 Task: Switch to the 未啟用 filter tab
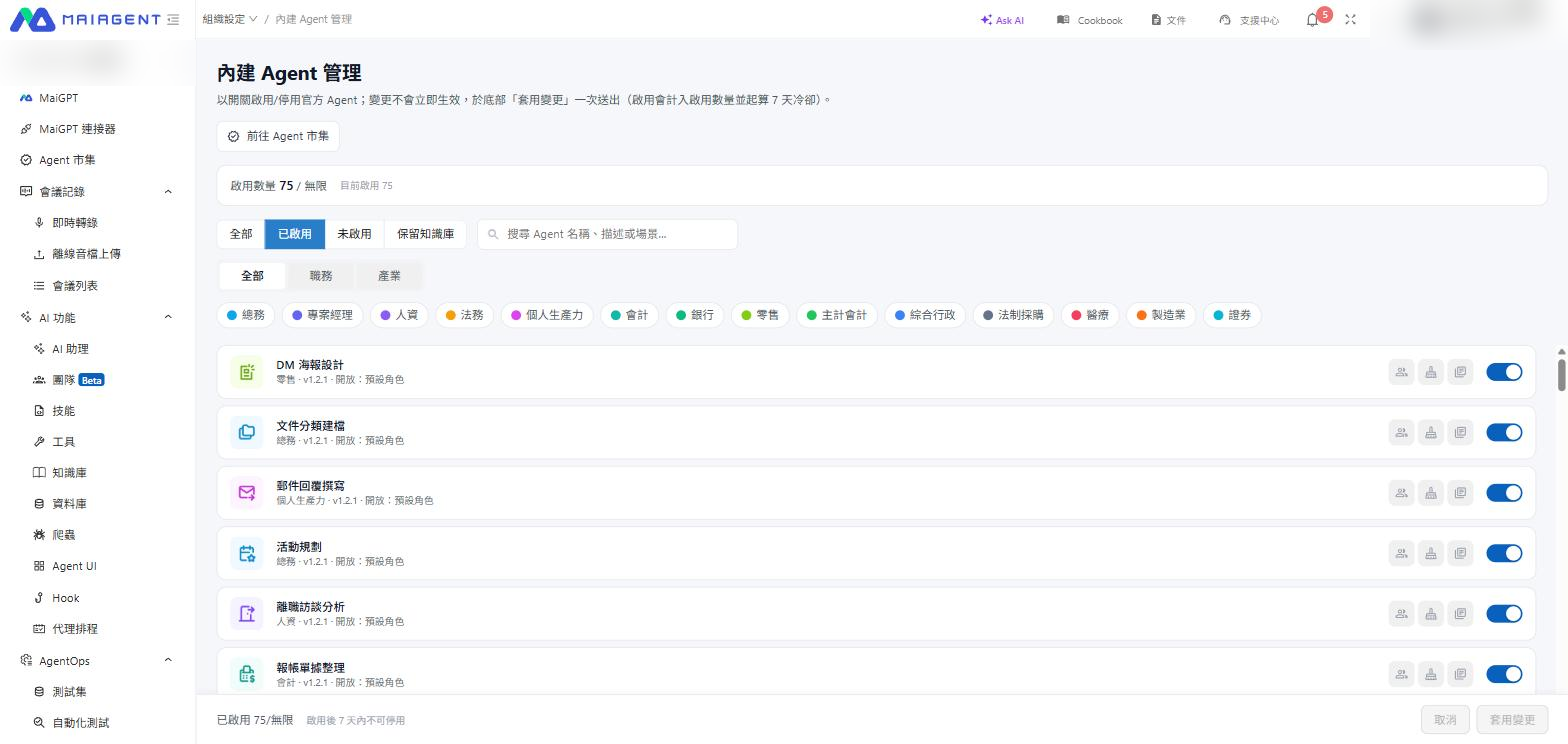click(x=354, y=234)
